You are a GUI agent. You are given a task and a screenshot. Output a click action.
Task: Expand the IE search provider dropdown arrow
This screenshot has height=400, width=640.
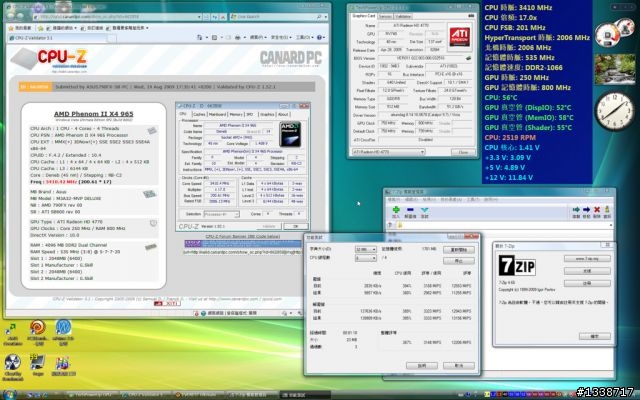(x=326, y=17)
